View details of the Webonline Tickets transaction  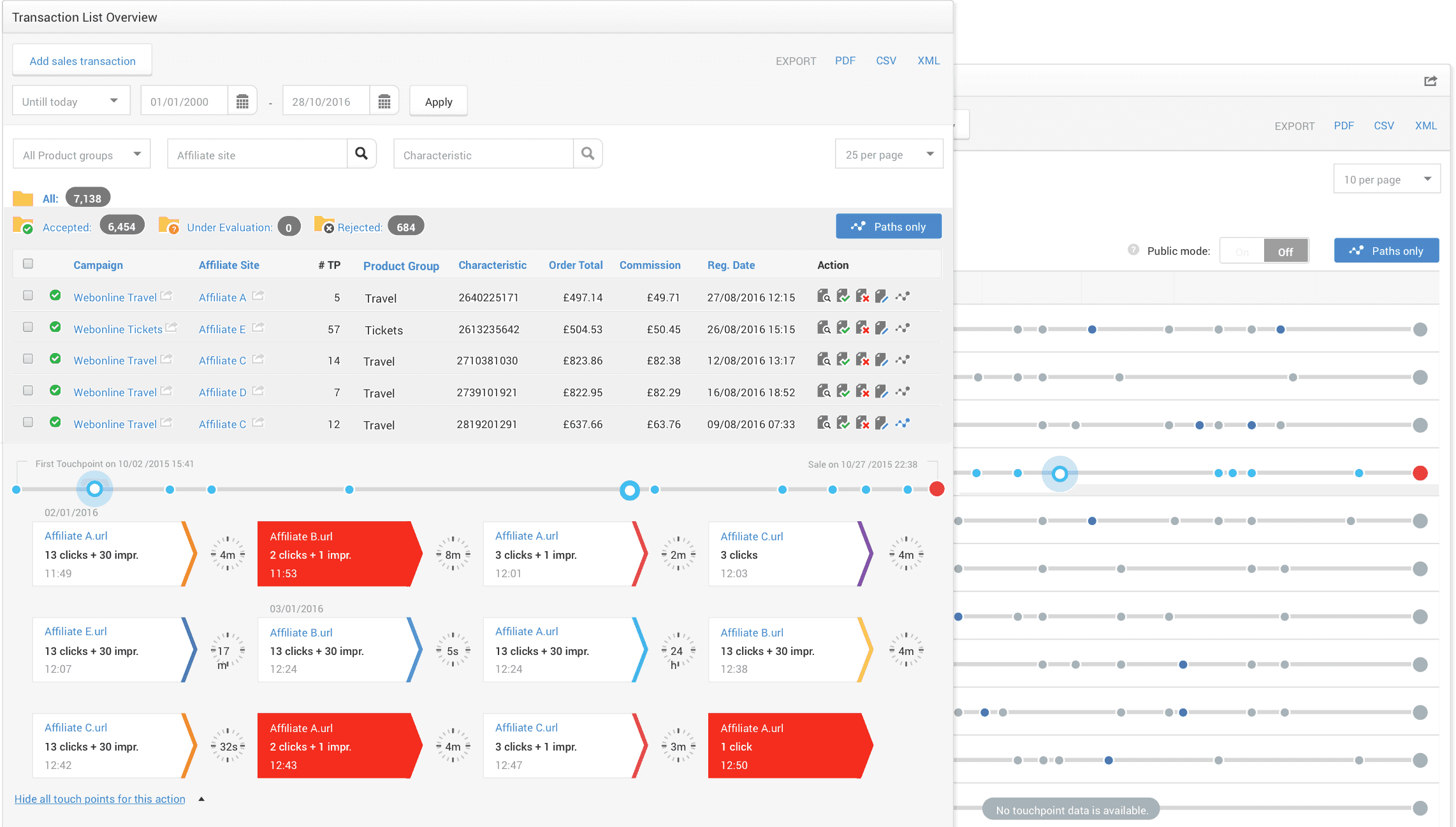(824, 328)
